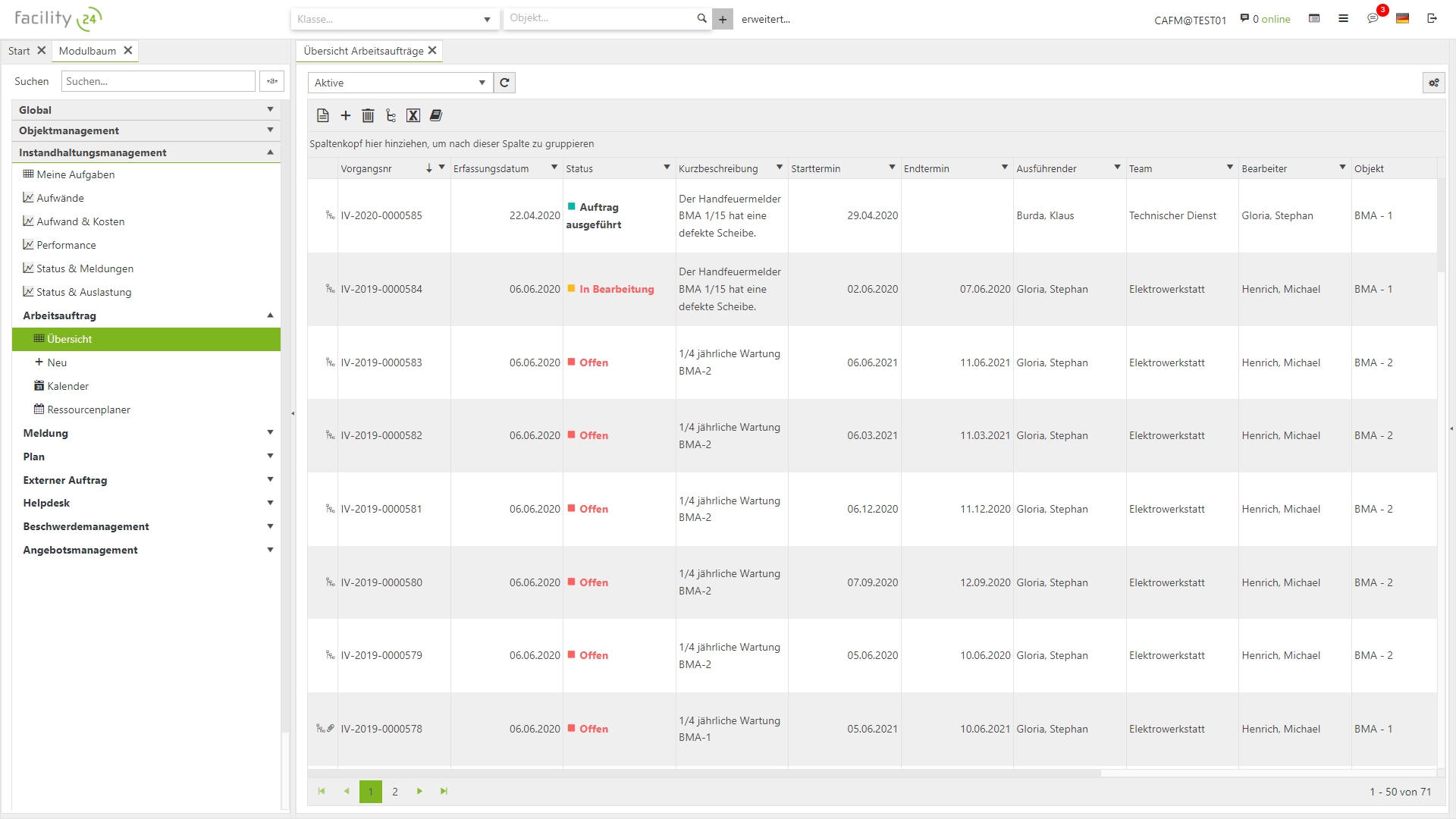Open the Aktive filter dropdown
Viewport: 1456px width, 819px height.
coord(482,83)
